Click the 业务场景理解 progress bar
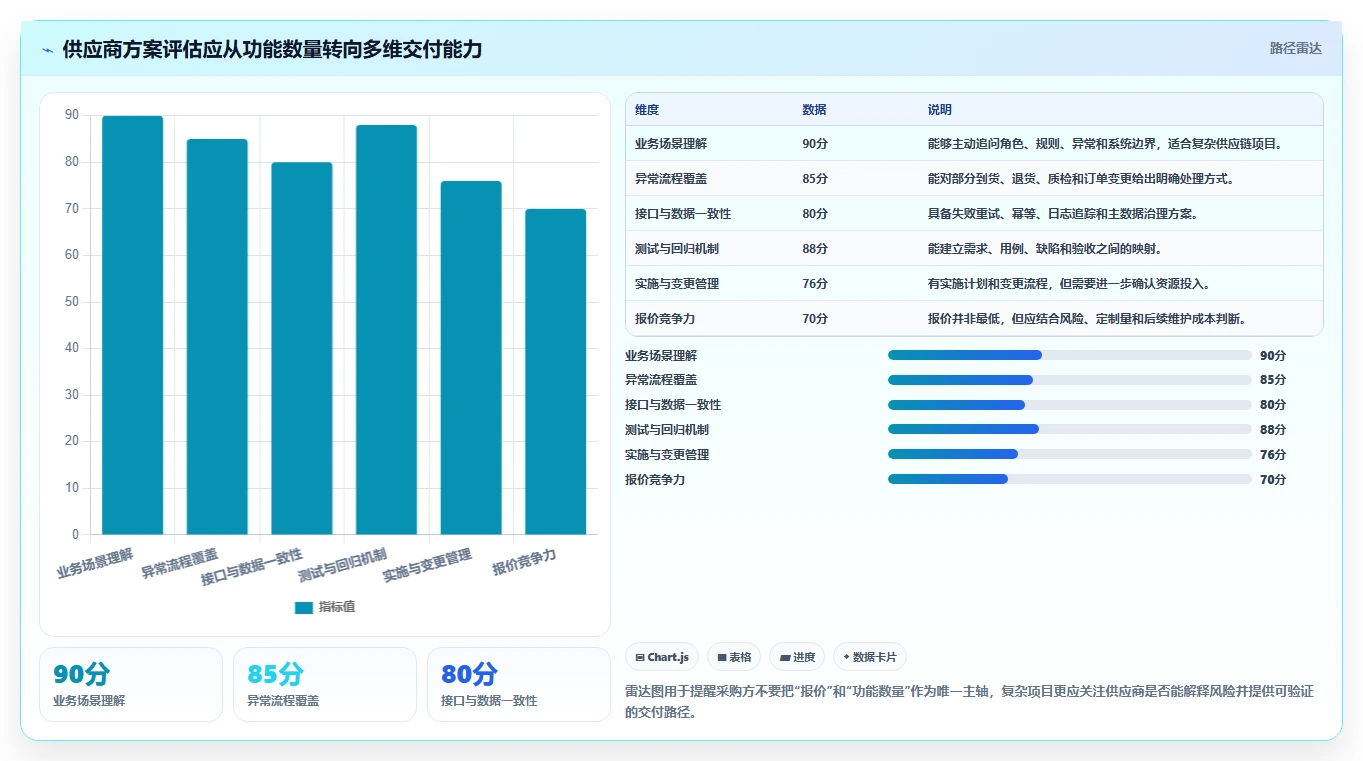This screenshot has width=1363, height=761. (1069, 355)
